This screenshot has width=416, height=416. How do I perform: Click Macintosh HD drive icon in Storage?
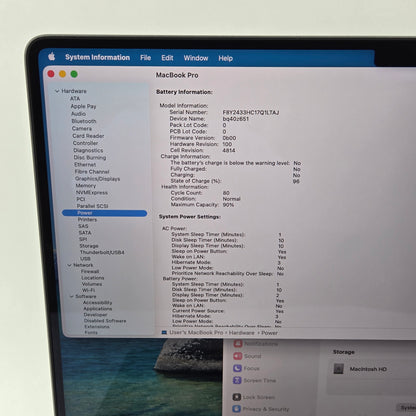(339, 369)
